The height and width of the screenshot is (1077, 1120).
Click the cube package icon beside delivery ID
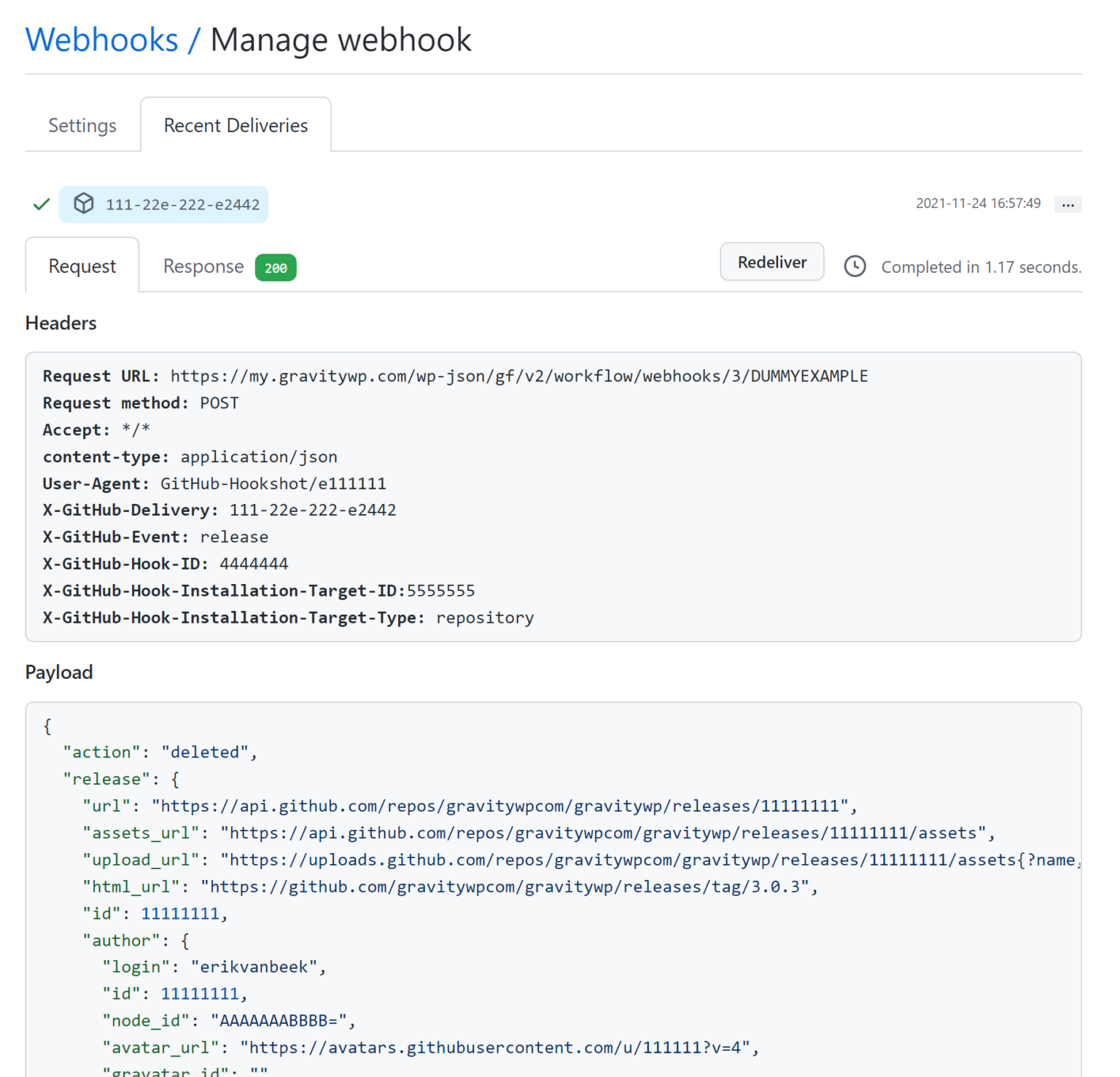(x=84, y=203)
